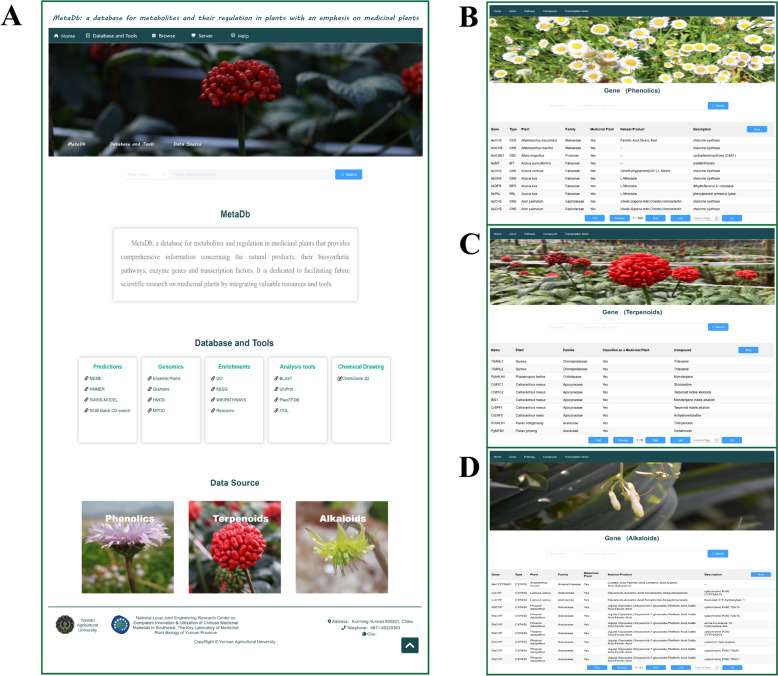The width and height of the screenshot is (778, 676).
Task: Click the Browse icon in main navbar
Action: click(153, 36)
